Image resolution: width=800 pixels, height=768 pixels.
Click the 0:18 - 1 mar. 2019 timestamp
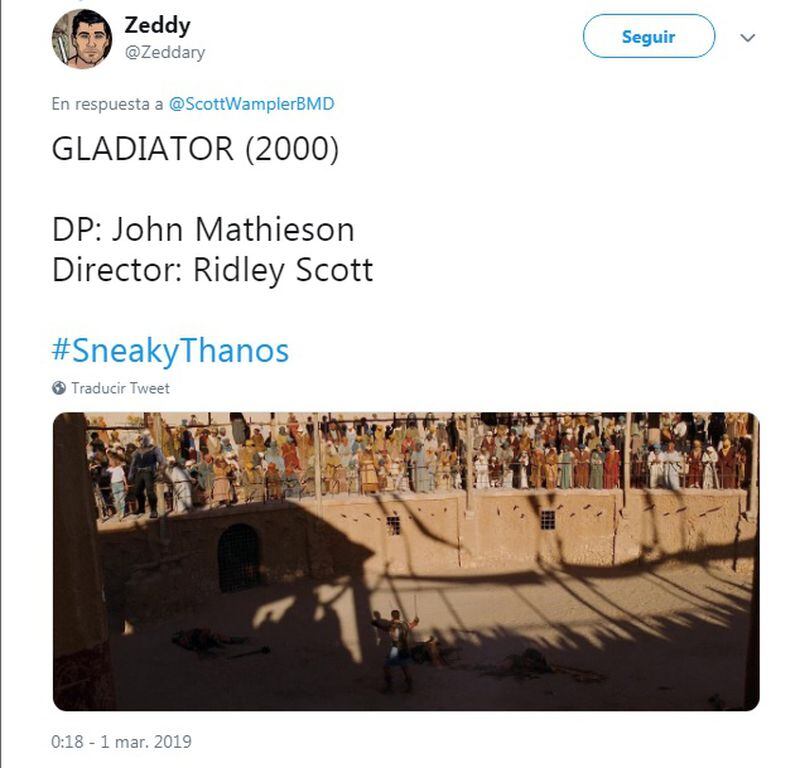(121, 741)
